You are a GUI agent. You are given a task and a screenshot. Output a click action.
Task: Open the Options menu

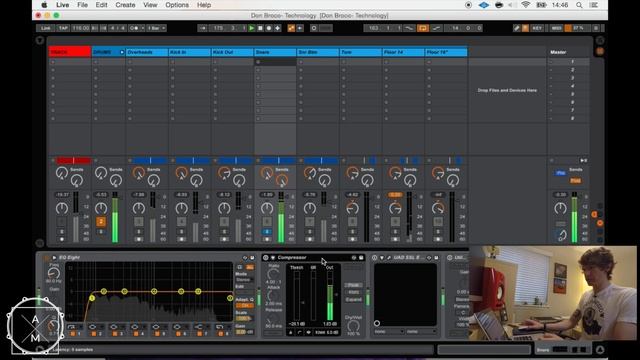click(177, 5)
